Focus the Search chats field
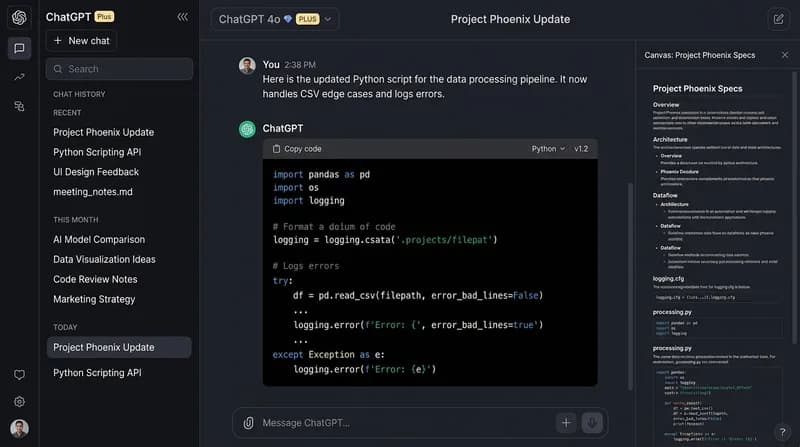The image size is (800, 447). (119, 69)
